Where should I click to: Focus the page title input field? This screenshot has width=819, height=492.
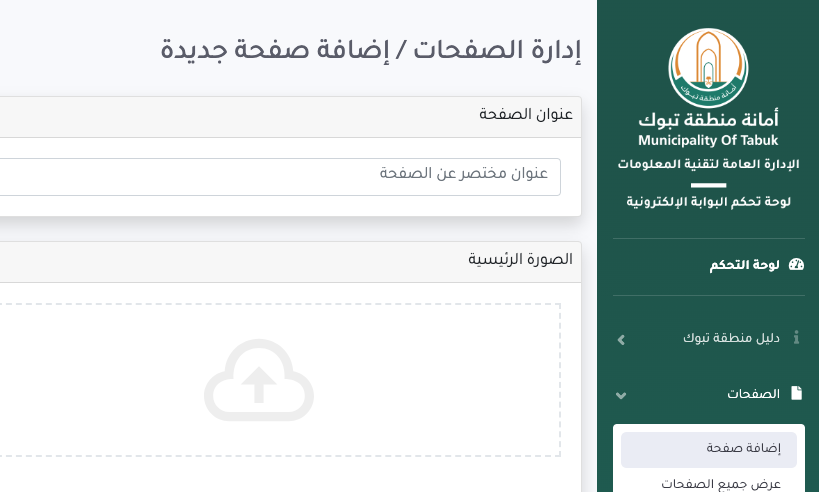[280, 176]
